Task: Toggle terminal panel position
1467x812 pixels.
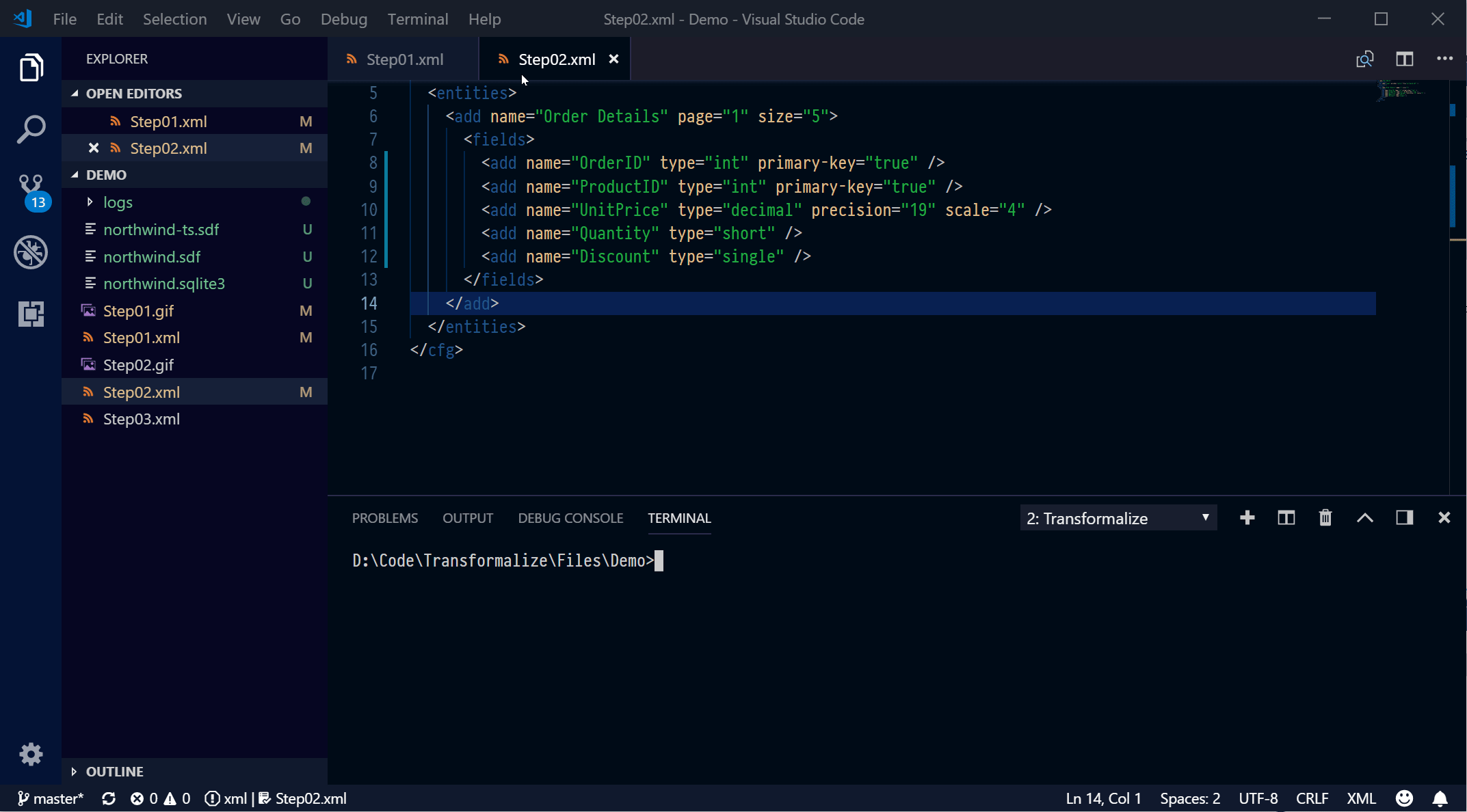Action: pos(1405,518)
